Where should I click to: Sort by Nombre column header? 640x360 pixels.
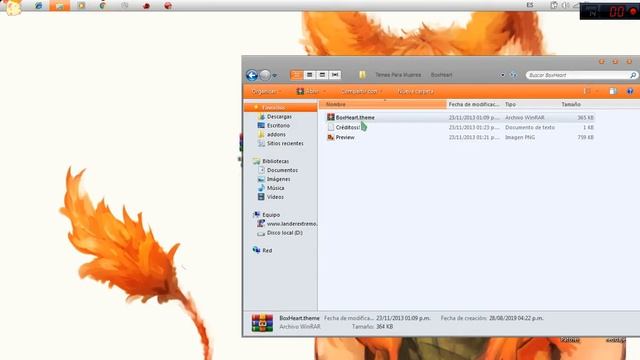point(383,104)
